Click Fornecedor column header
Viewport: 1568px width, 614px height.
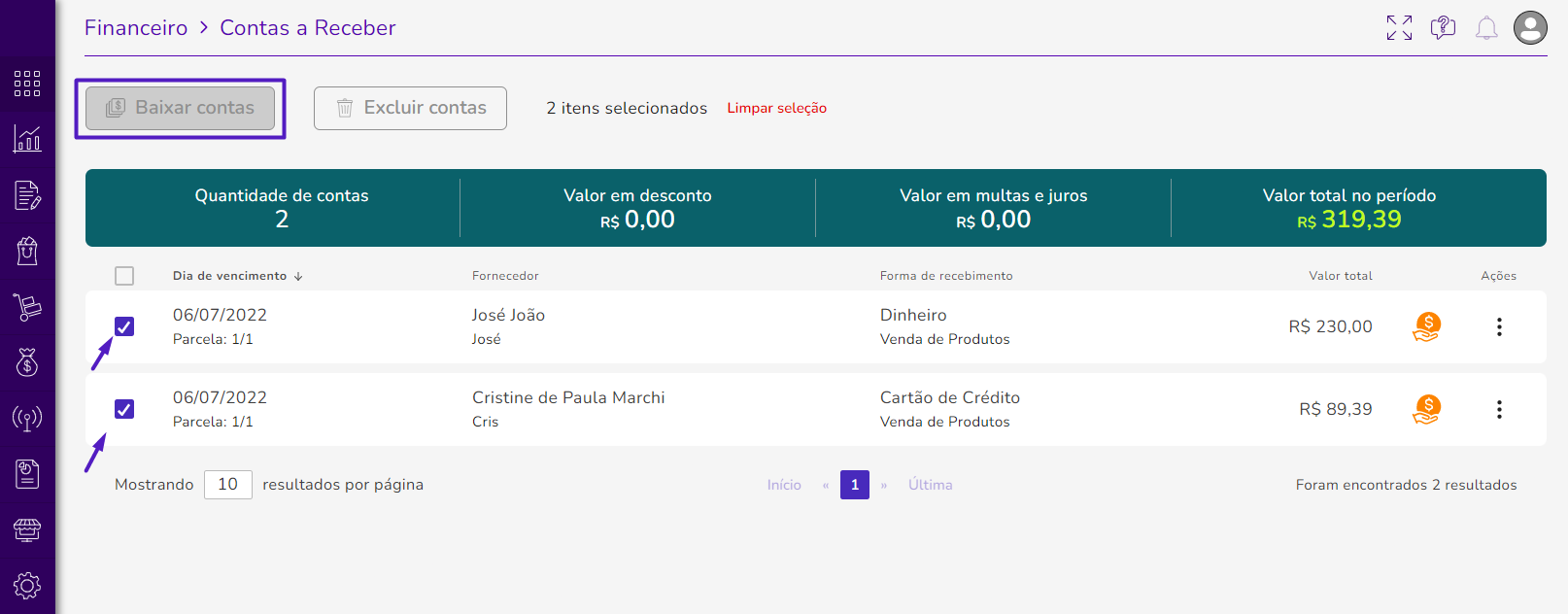(x=505, y=276)
